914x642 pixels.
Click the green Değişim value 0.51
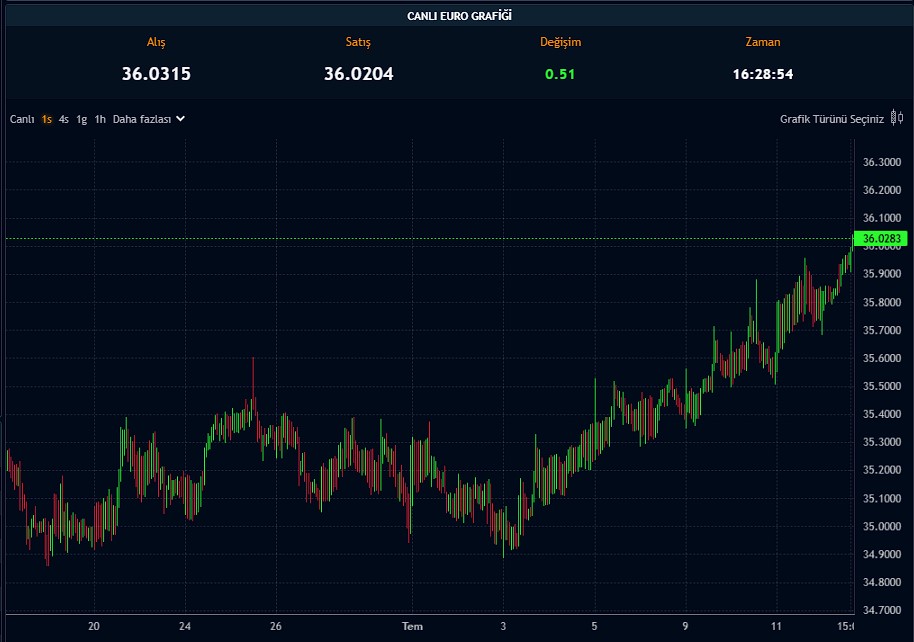(560, 74)
